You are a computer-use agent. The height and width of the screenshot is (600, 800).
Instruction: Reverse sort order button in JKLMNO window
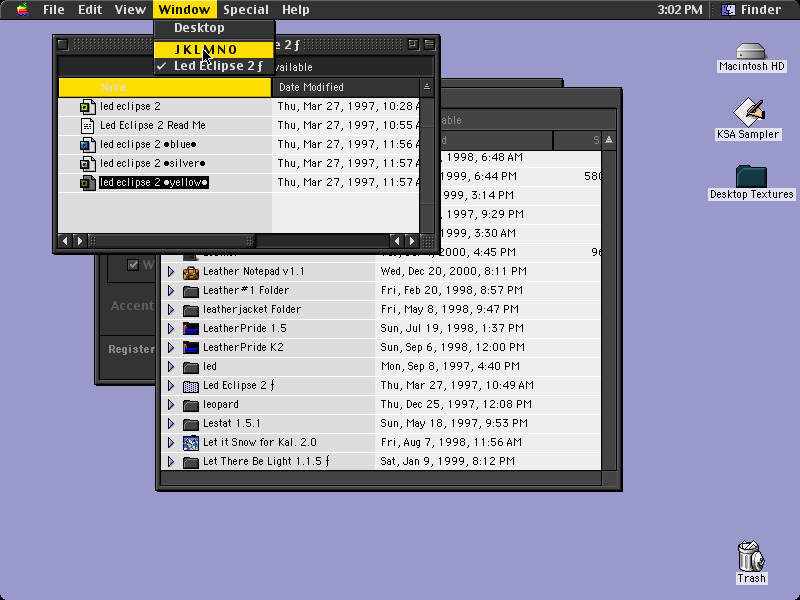[x=609, y=140]
